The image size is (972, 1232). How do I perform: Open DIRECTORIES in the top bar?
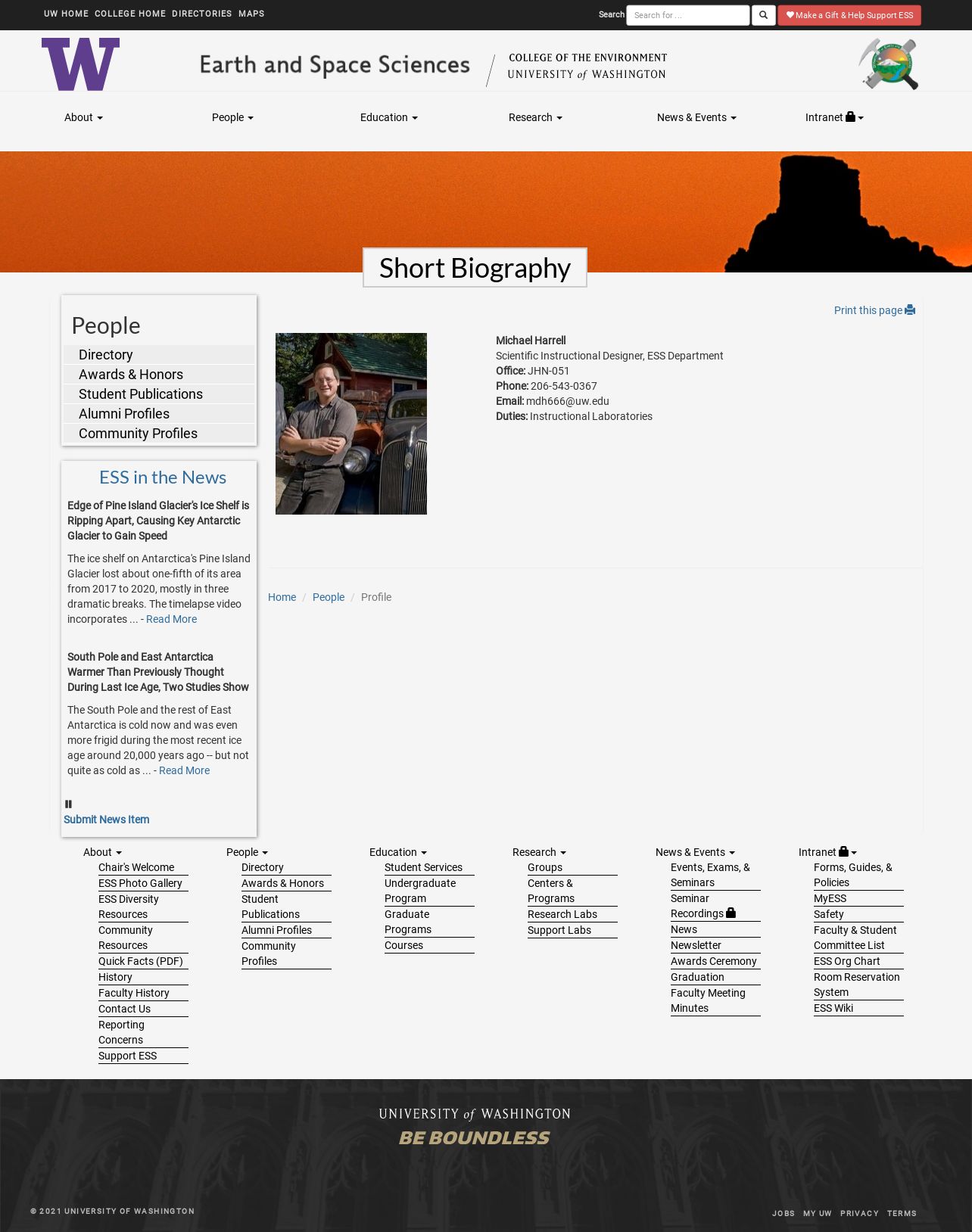202,14
